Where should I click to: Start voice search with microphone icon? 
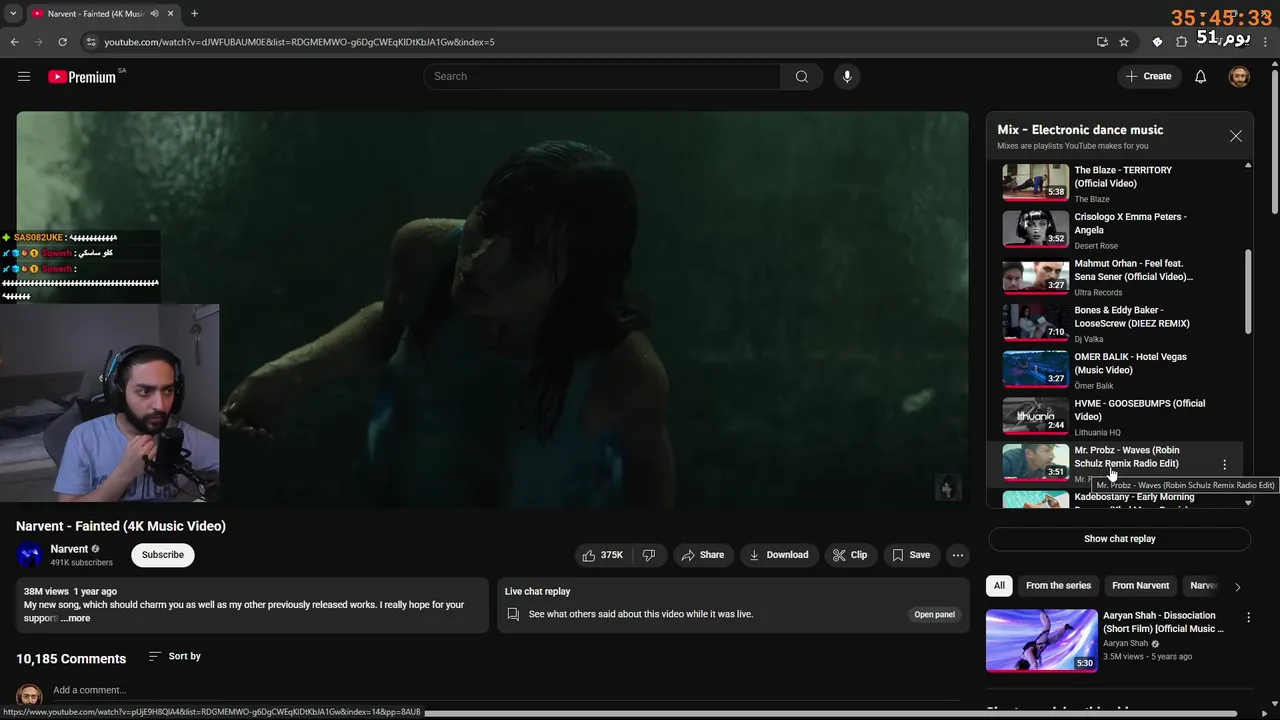coord(847,76)
